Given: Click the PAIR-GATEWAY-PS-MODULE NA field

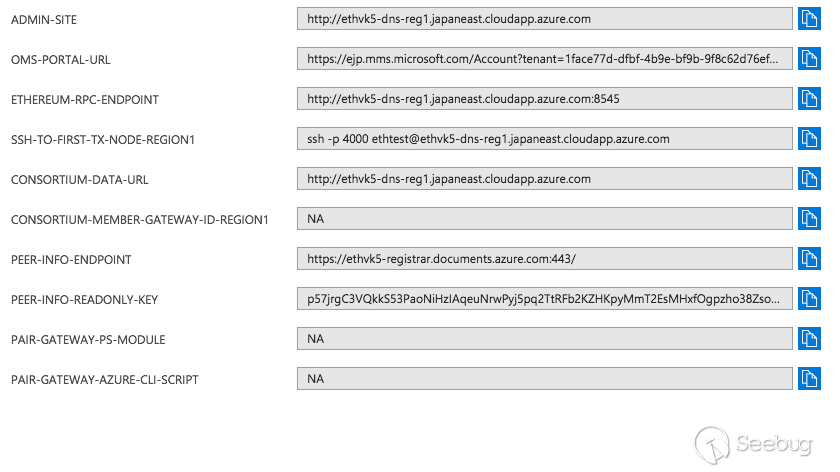Looking at the screenshot, I should [545, 339].
